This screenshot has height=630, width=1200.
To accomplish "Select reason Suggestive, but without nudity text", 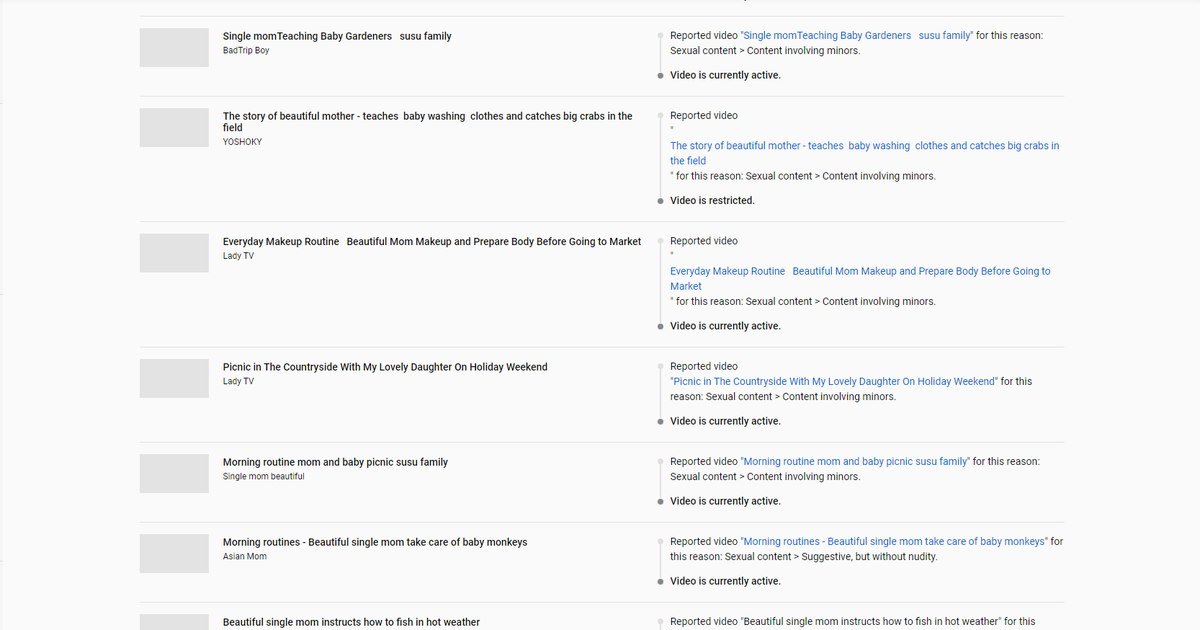I will (x=869, y=556).
